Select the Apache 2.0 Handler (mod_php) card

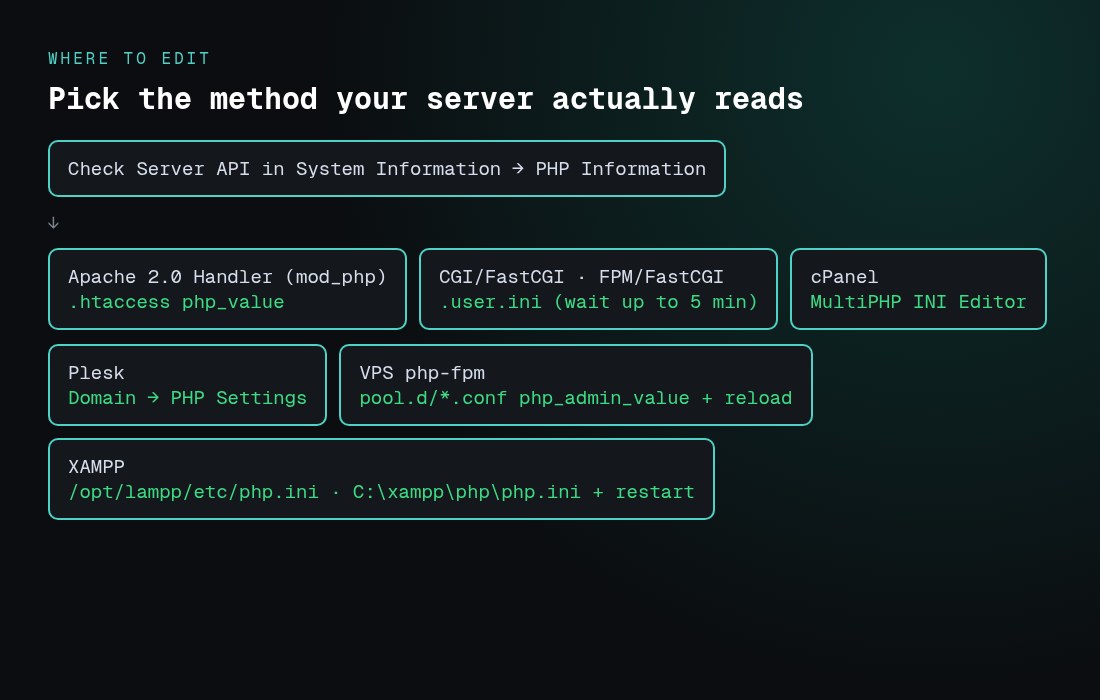[x=227, y=289]
